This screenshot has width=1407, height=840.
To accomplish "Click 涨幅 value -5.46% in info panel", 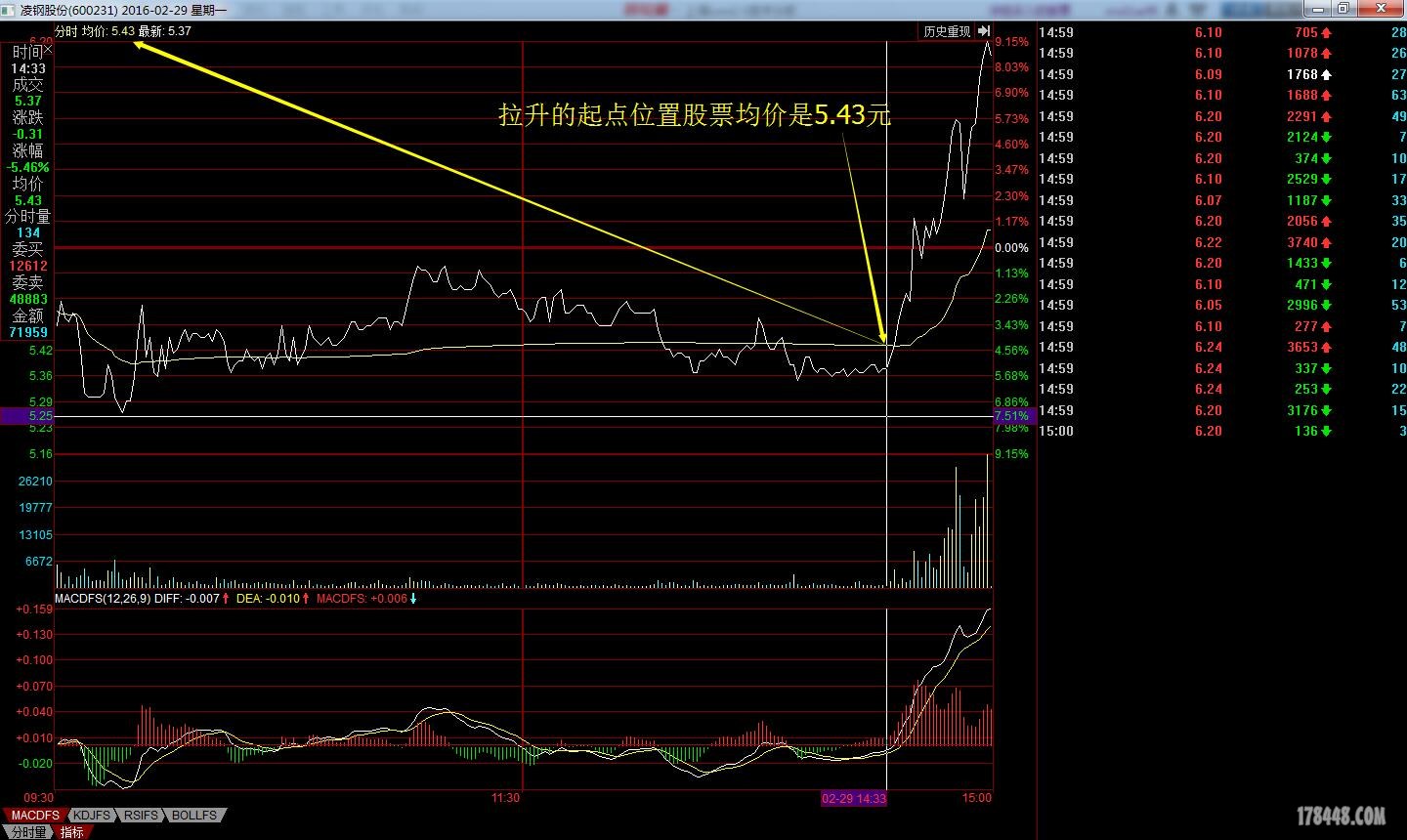I will pyautogui.click(x=28, y=168).
